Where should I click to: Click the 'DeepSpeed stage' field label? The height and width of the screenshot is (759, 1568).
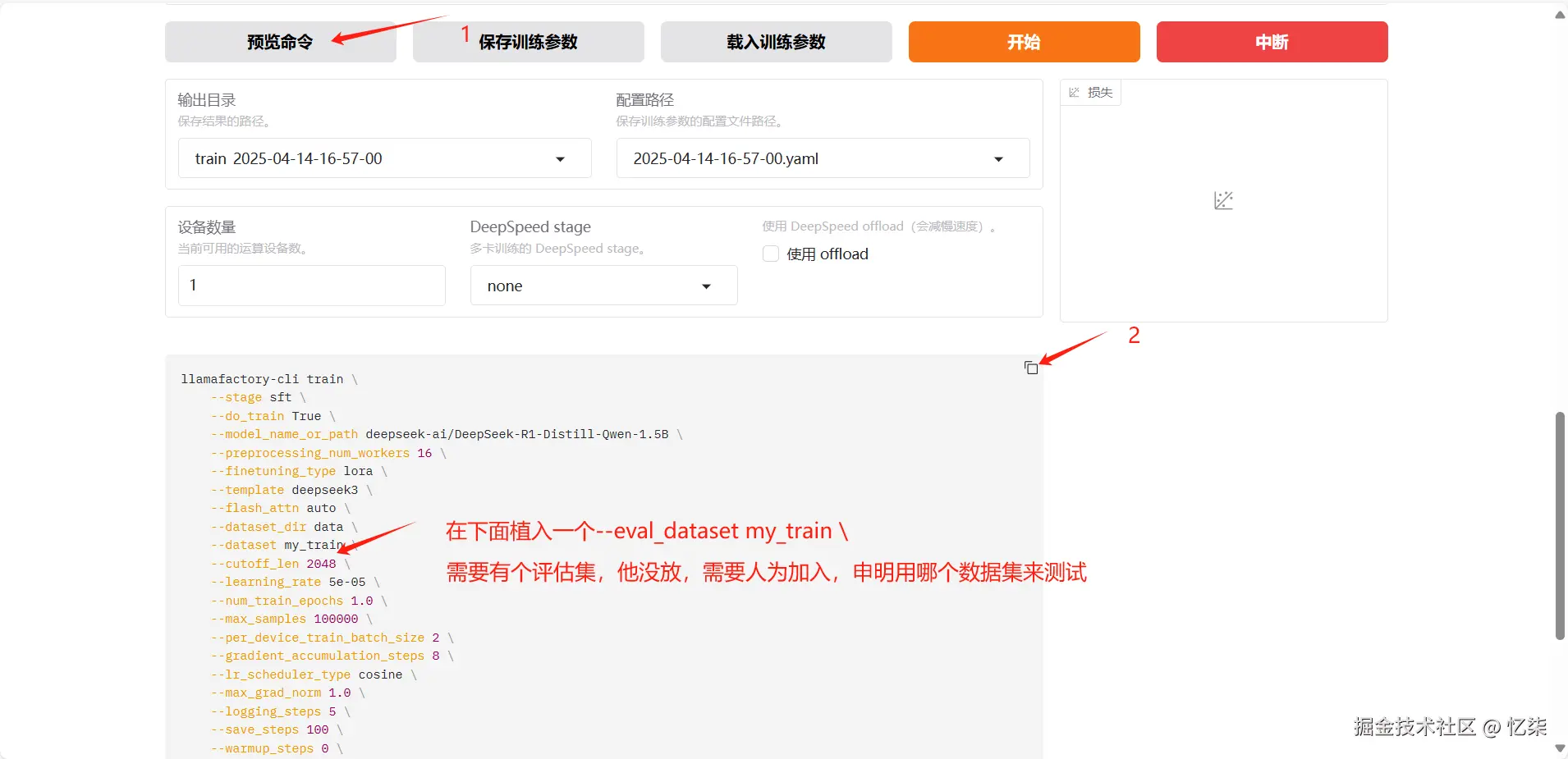coord(530,227)
